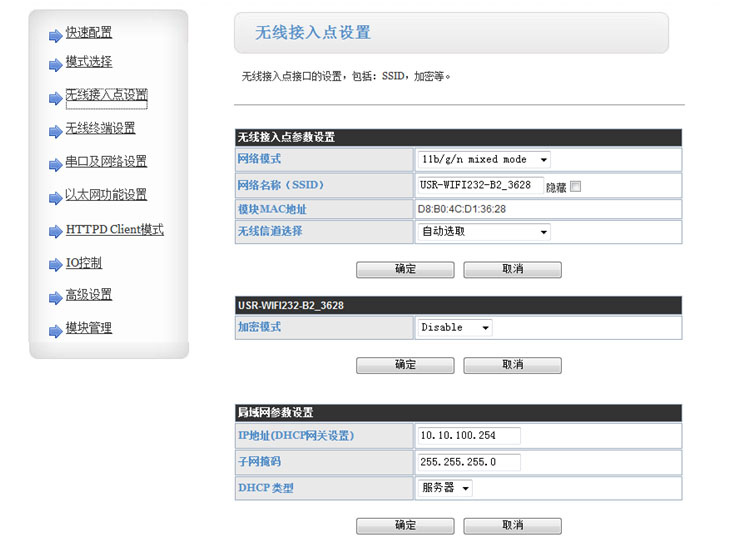The width and height of the screenshot is (750, 546).
Task: Open the 高级设置 menu link
Action: pos(89,295)
